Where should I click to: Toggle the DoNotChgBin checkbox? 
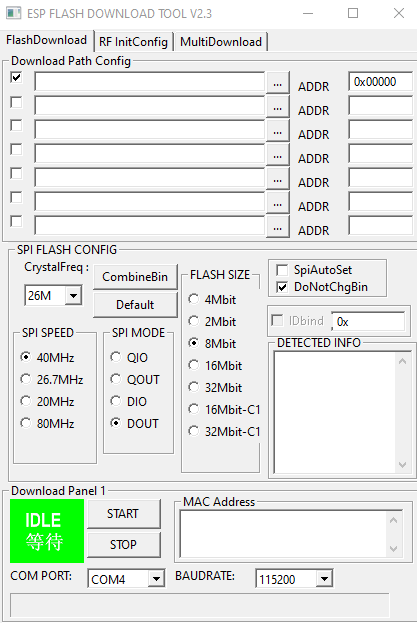[282, 287]
